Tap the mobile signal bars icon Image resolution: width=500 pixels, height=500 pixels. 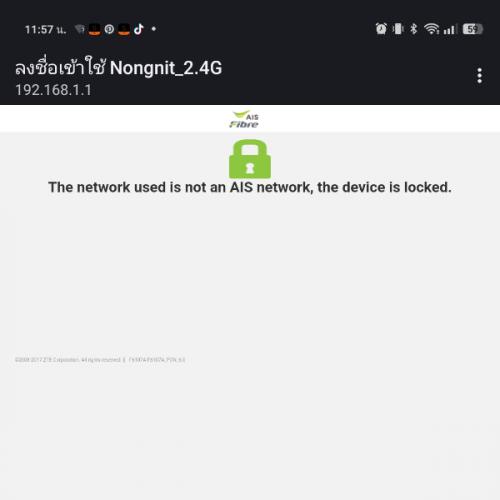tap(450, 29)
